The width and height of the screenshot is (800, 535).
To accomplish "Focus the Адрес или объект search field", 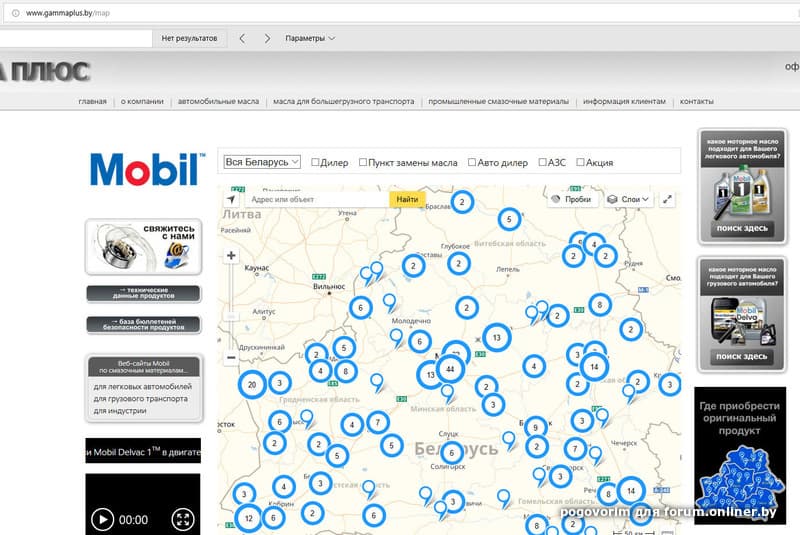I will 317,199.
